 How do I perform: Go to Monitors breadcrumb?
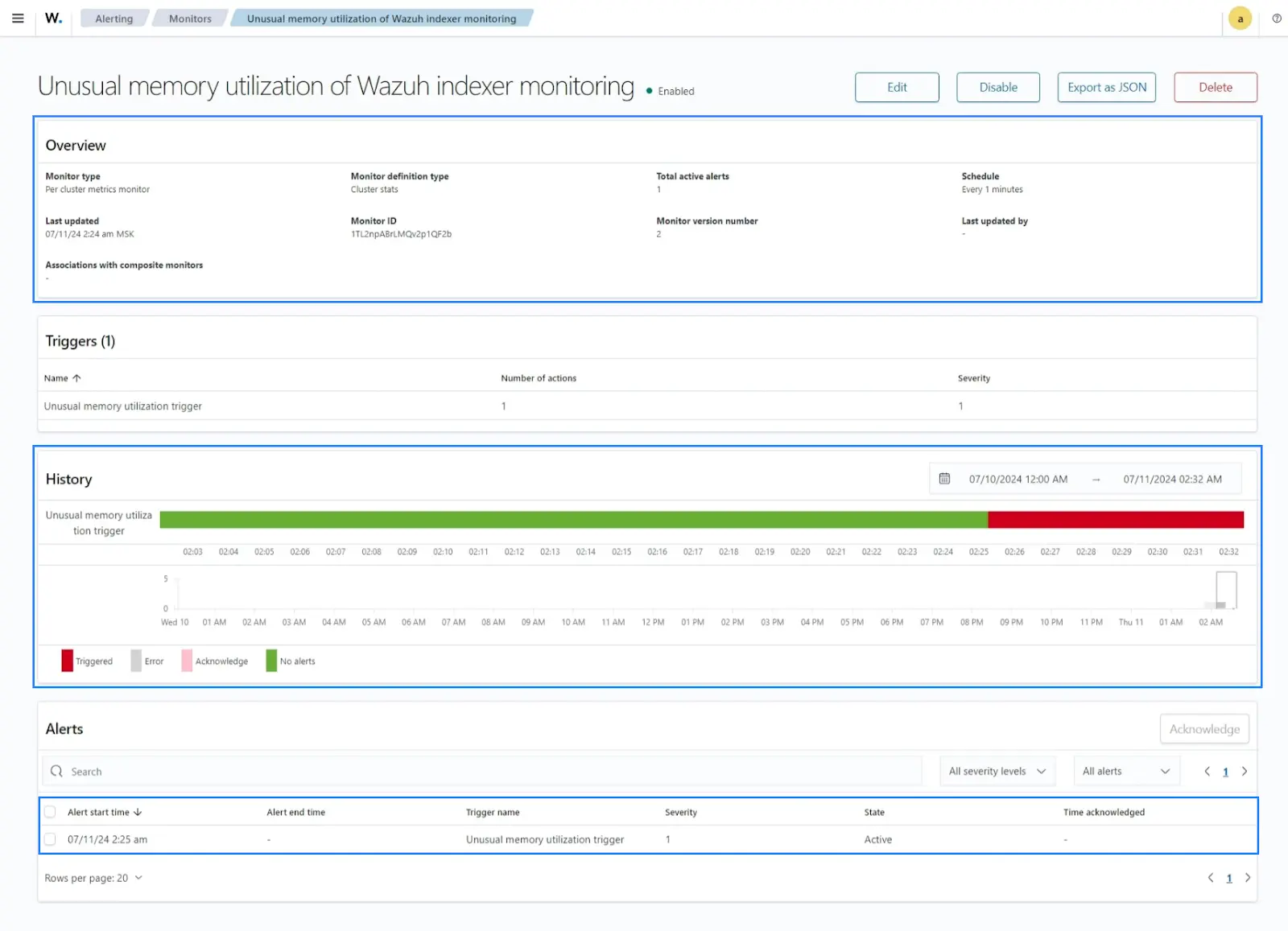pyautogui.click(x=190, y=19)
